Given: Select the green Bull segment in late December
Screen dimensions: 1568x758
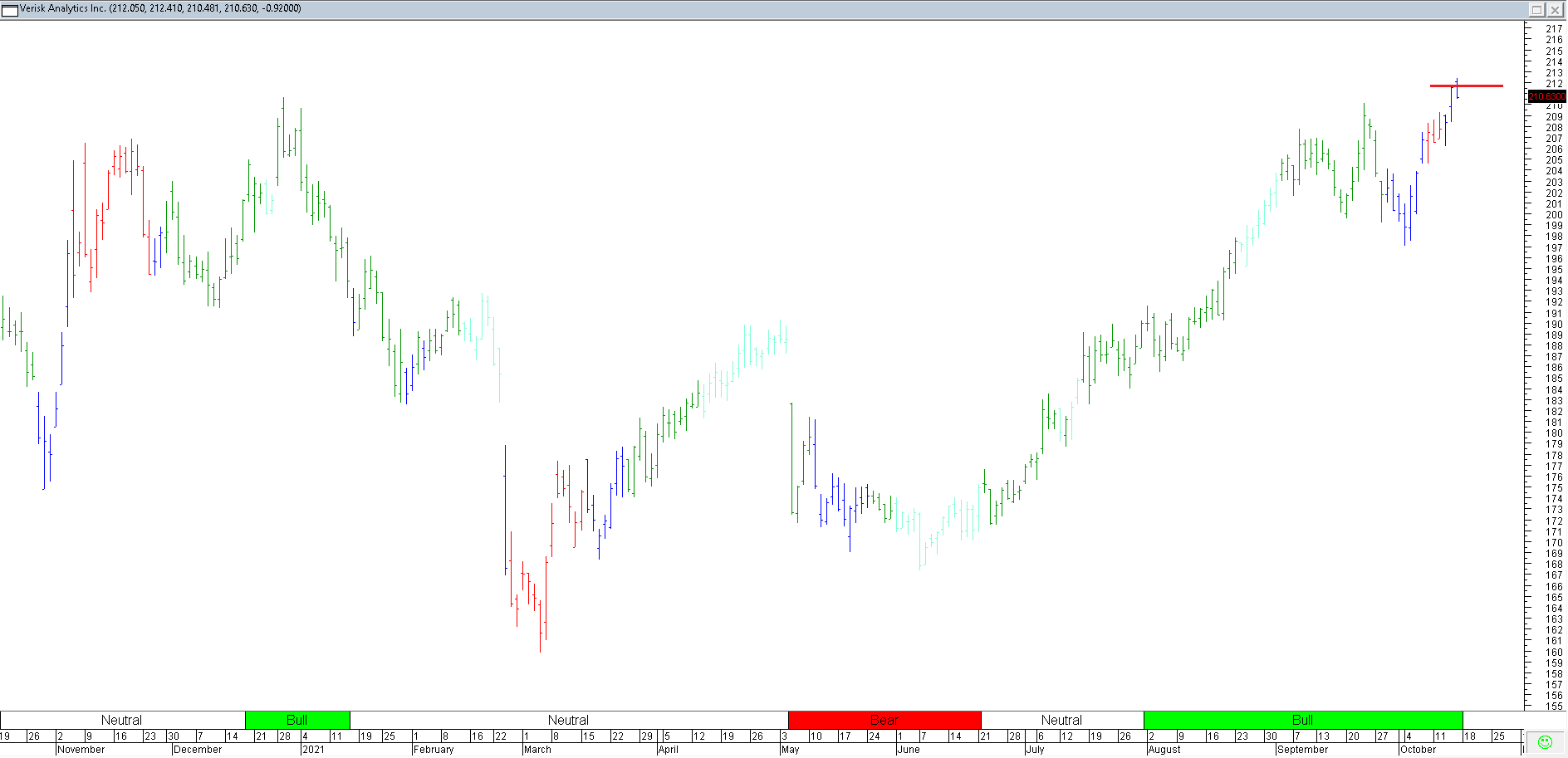Looking at the screenshot, I should click(297, 720).
